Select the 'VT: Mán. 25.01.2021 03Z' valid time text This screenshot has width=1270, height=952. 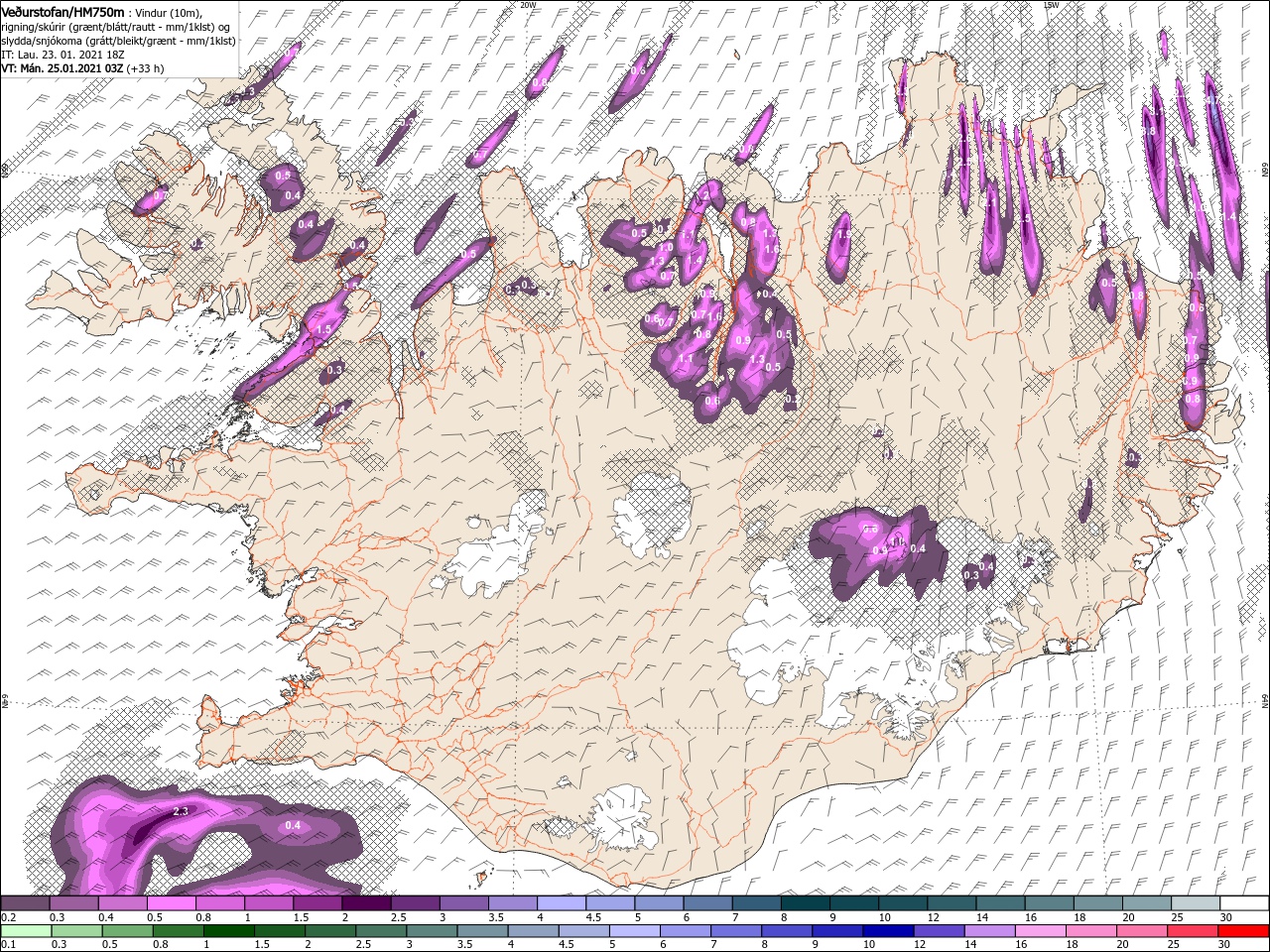pyautogui.click(x=62, y=68)
